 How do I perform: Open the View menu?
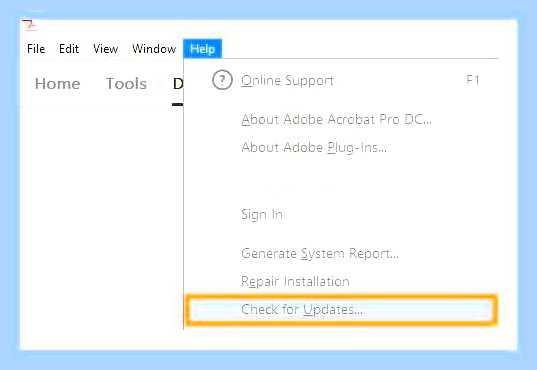105,49
